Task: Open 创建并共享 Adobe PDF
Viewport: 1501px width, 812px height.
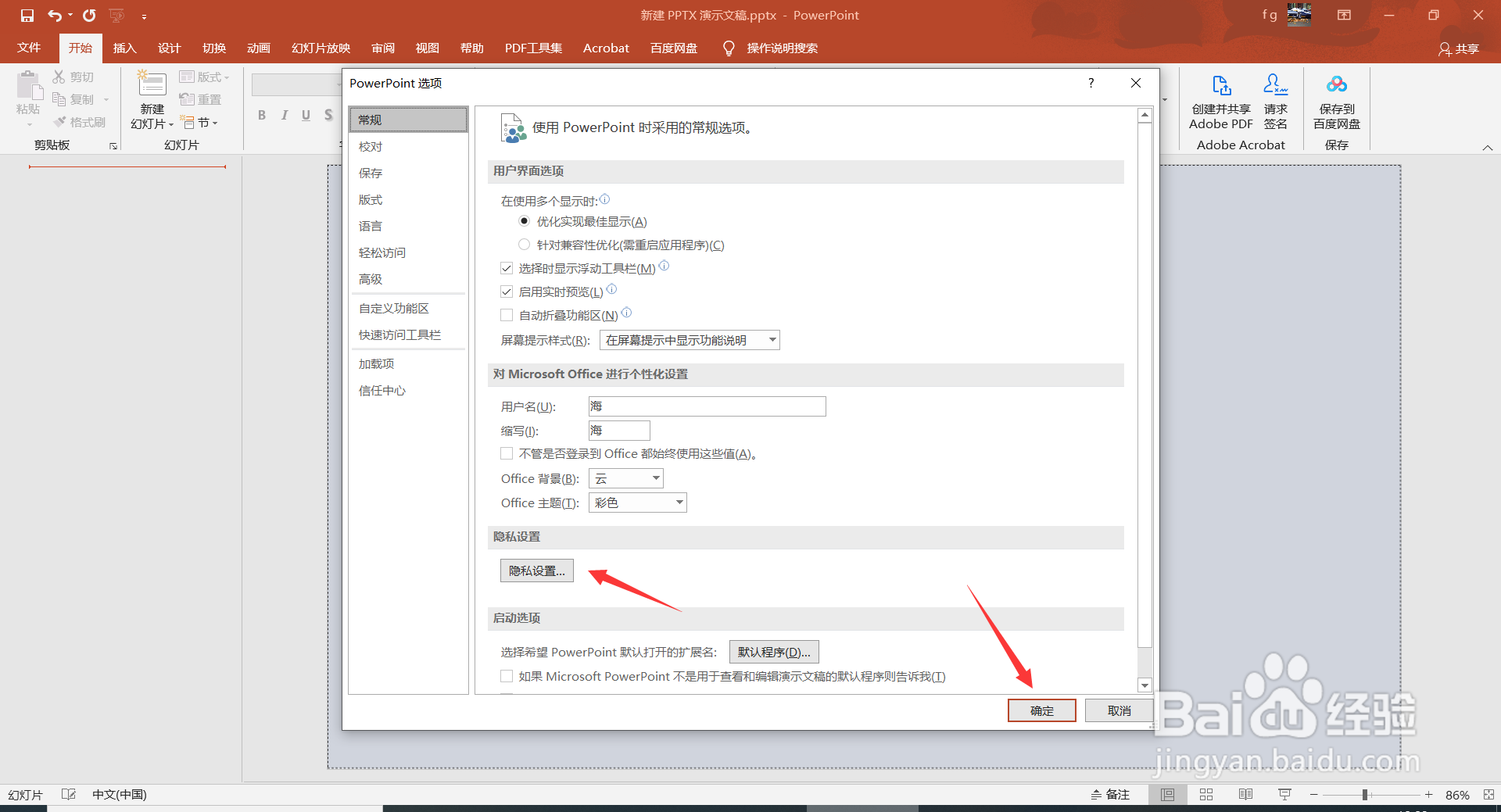Action: (x=1220, y=102)
